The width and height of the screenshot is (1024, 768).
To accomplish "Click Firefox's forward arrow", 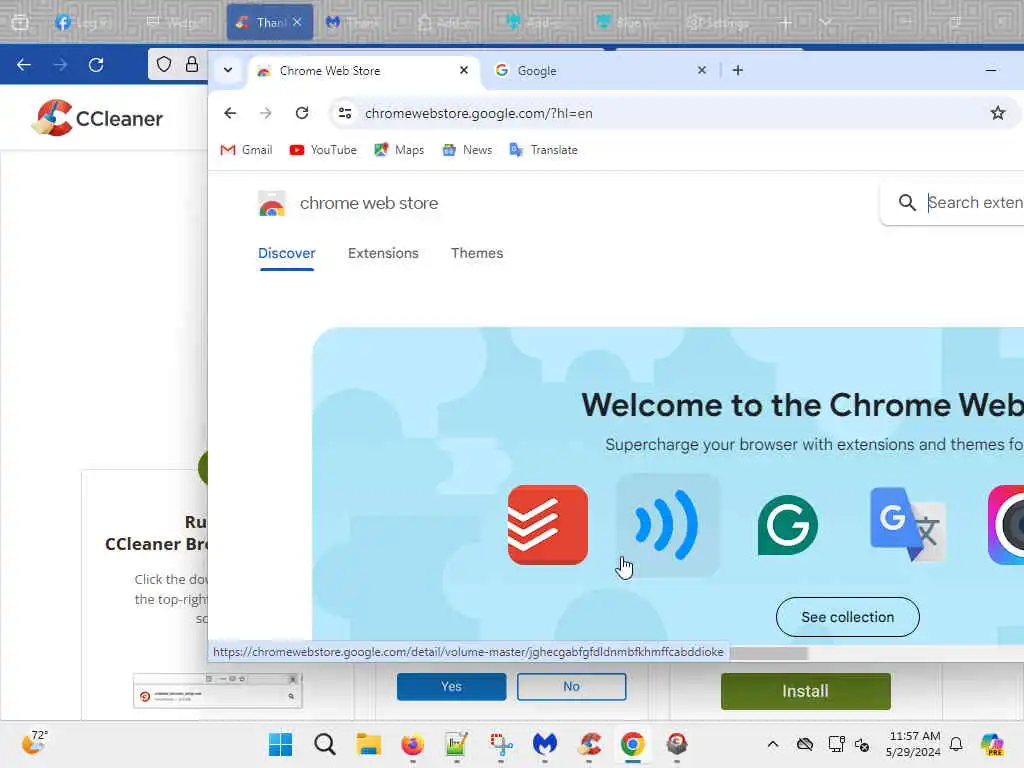I will click(60, 65).
